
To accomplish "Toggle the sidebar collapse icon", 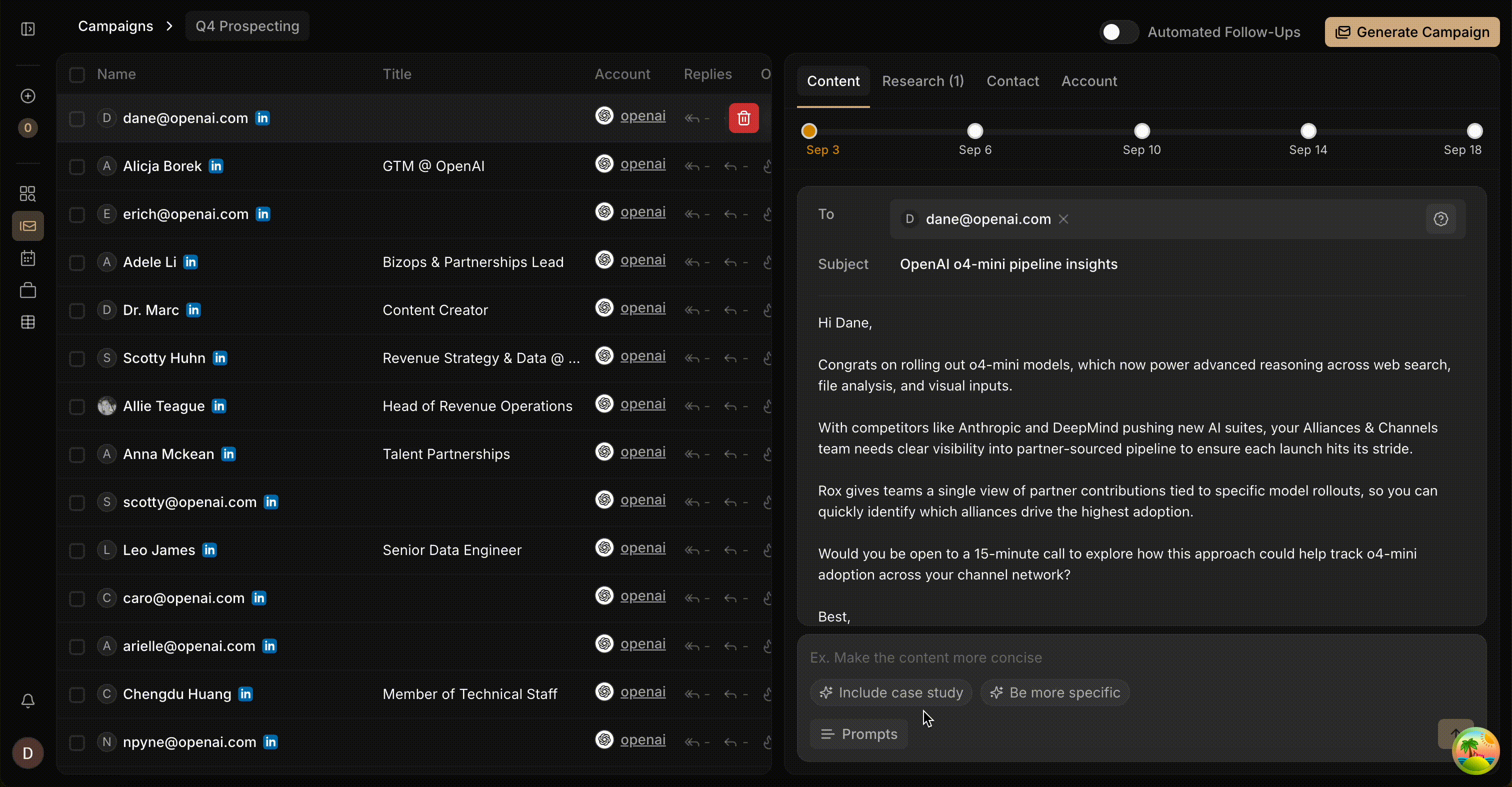I will pyautogui.click(x=27, y=29).
